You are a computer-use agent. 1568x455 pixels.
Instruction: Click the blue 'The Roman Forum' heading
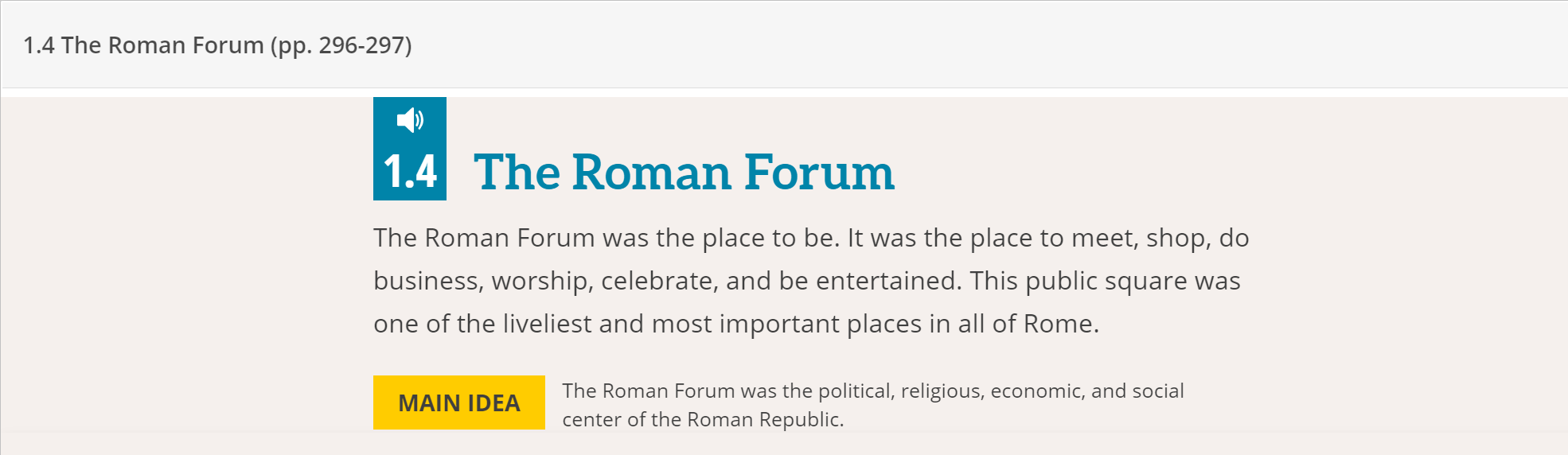[x=684, y=173]
